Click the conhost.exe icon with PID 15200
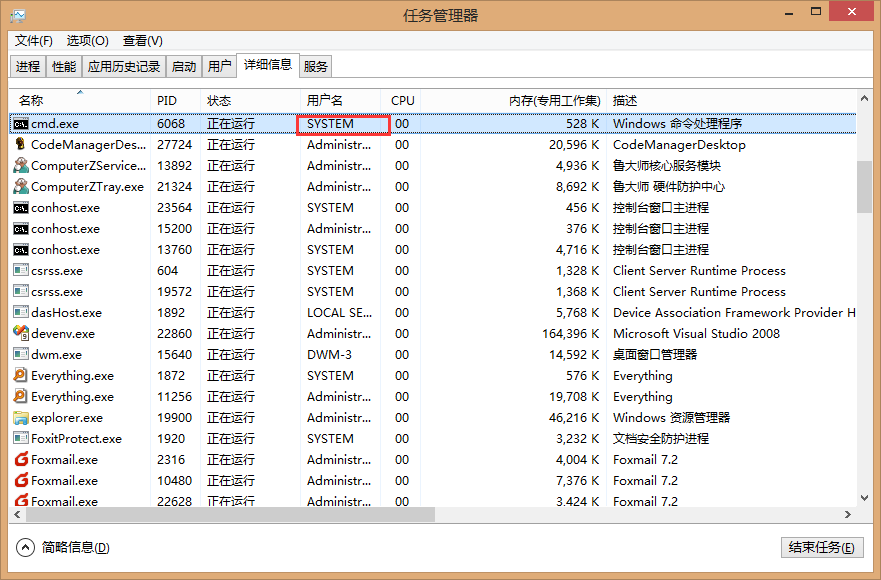 tap(21, 228)
